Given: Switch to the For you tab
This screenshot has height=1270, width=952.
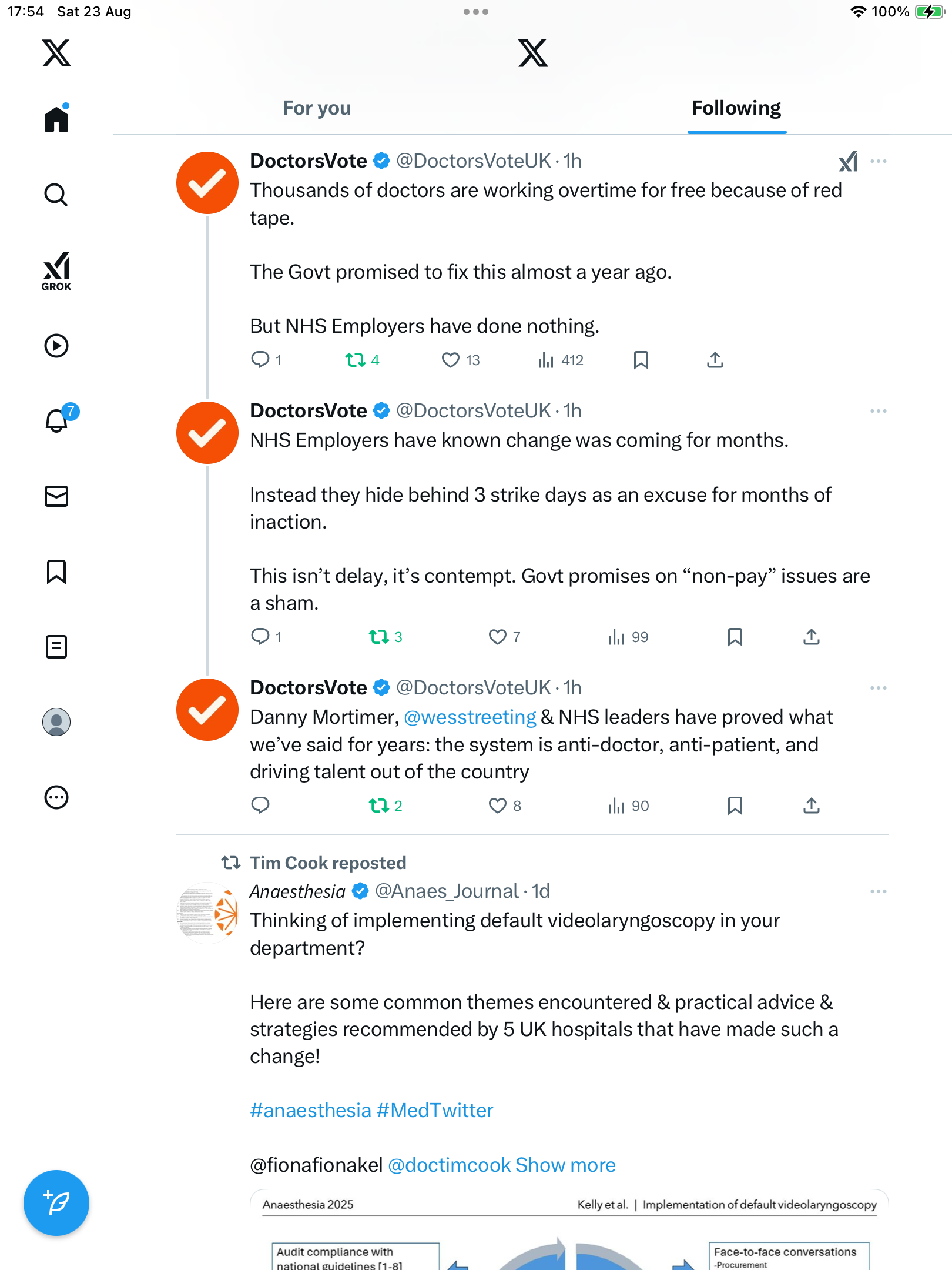Looking at the screenshot, I should [x=317, y=108].
